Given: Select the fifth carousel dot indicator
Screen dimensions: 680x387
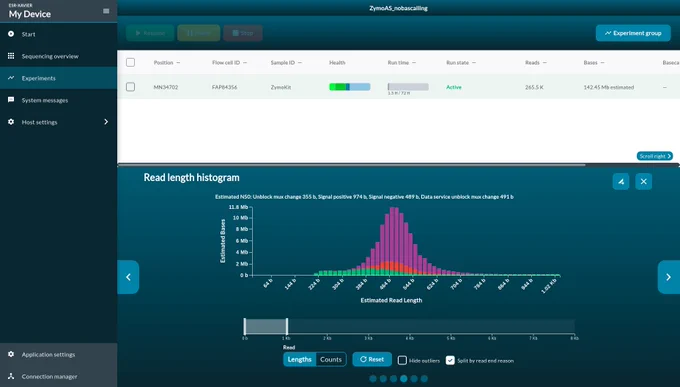Looking at the screenshot, I should [414, 379].
